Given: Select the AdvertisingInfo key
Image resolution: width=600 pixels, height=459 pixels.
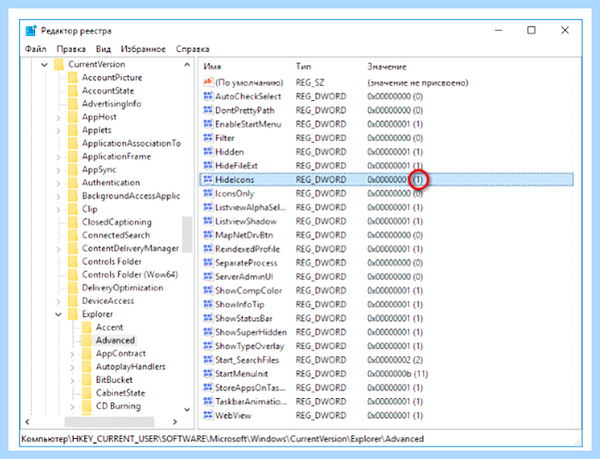Looking at the screenshot, I should tap(111, 104).
